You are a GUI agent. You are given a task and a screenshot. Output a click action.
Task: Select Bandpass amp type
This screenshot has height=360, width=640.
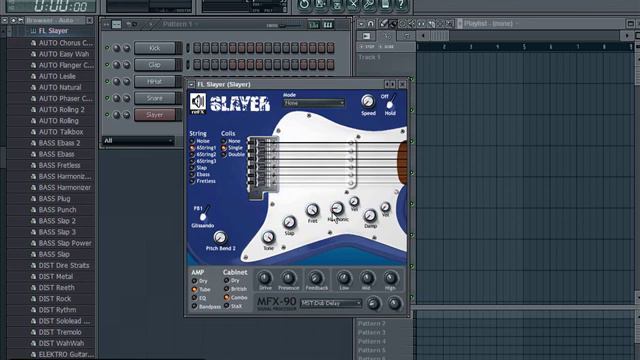206,306
